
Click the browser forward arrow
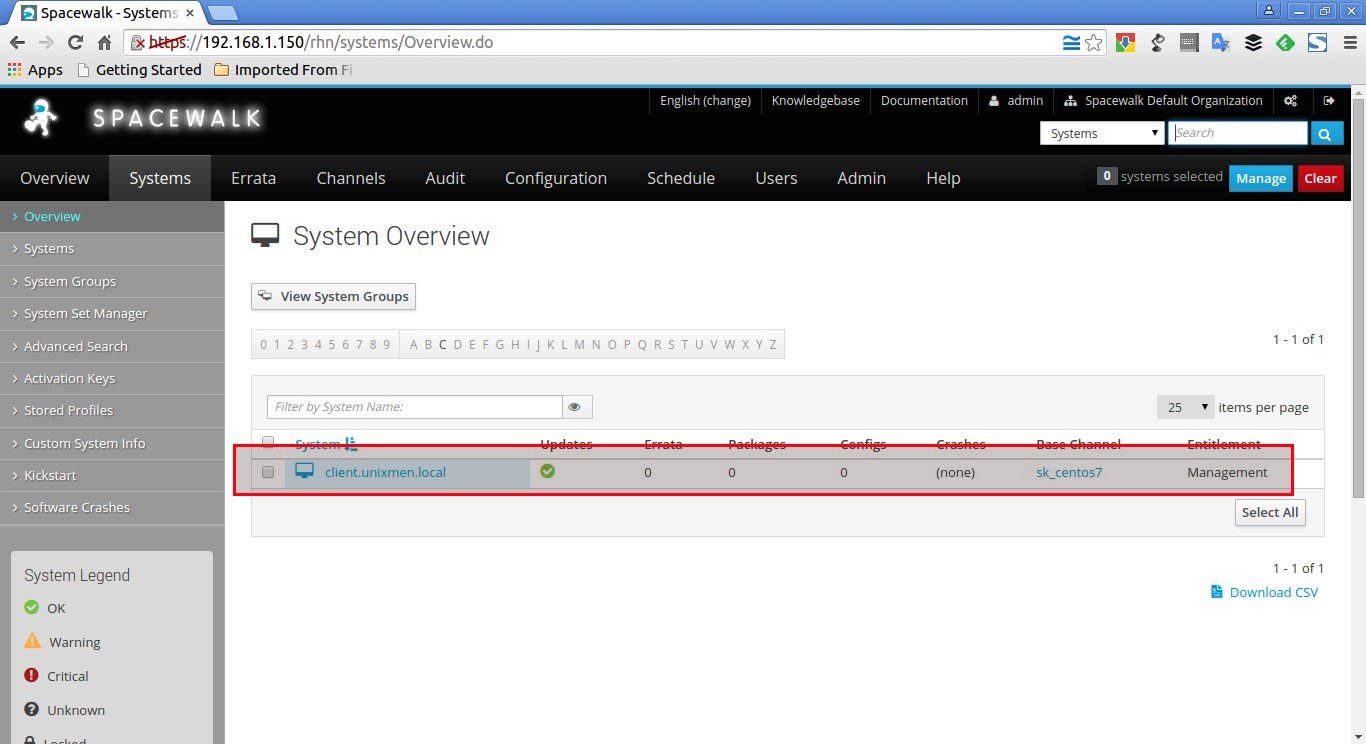(46, 43)
